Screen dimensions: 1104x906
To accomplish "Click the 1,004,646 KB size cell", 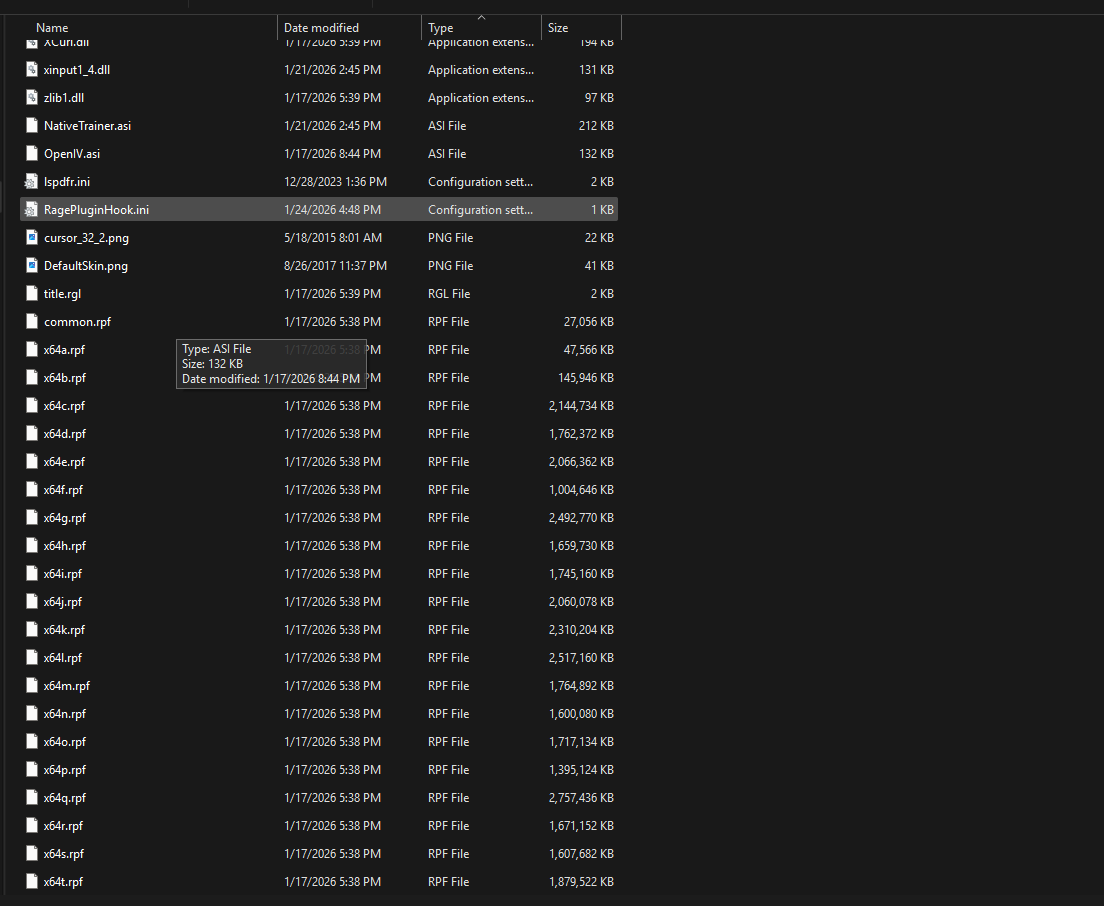I will pos(581,489).
